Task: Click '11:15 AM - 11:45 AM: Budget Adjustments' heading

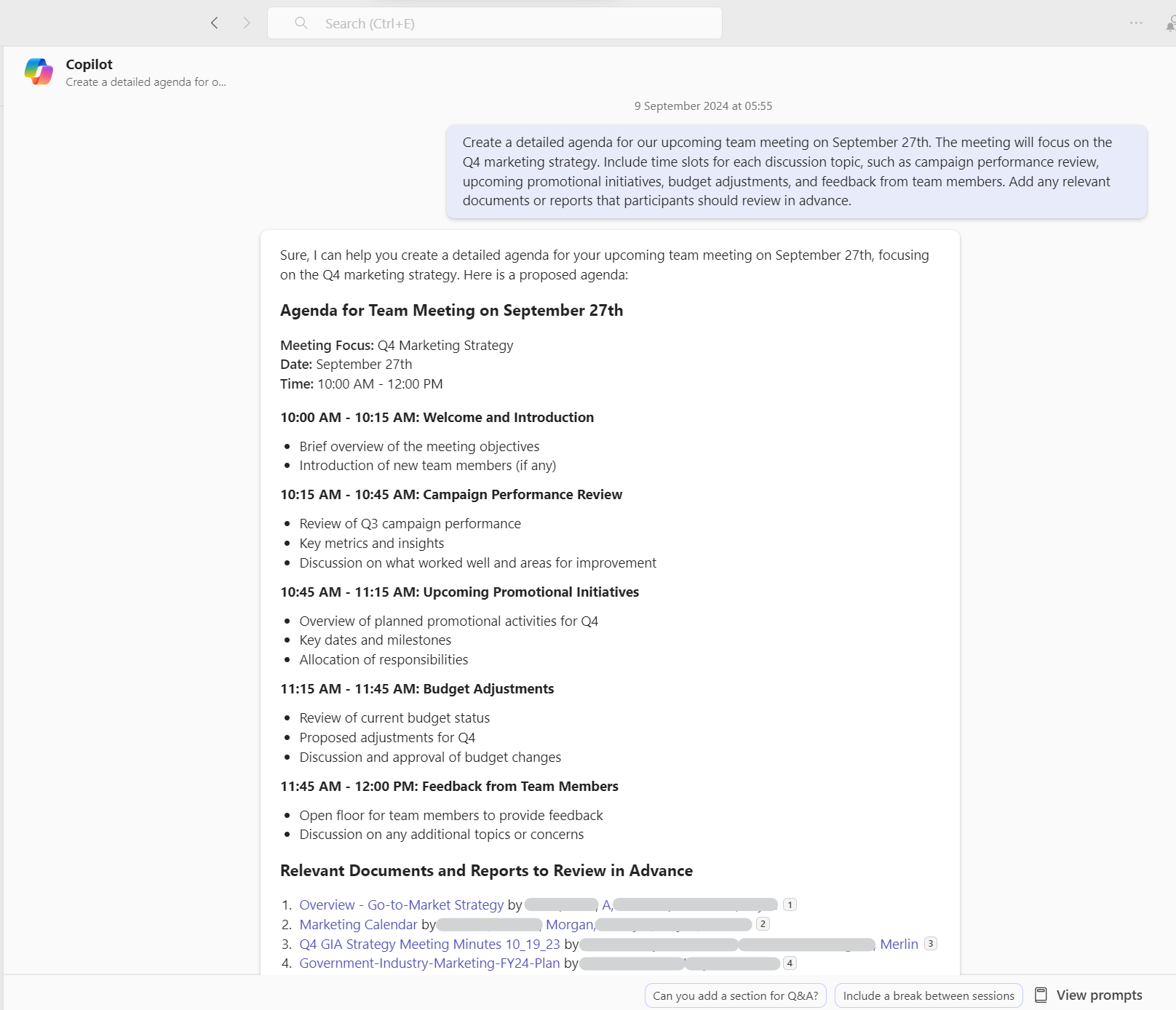Action: [417, 689]
